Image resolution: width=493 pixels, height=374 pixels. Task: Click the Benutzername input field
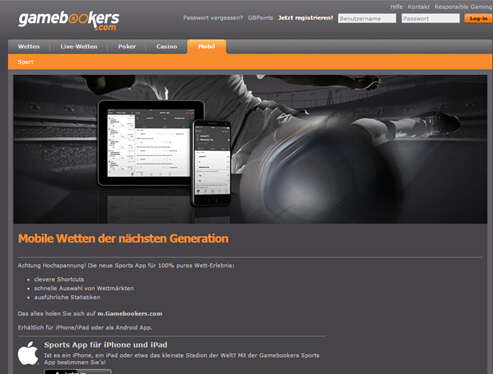click(367, 18)
